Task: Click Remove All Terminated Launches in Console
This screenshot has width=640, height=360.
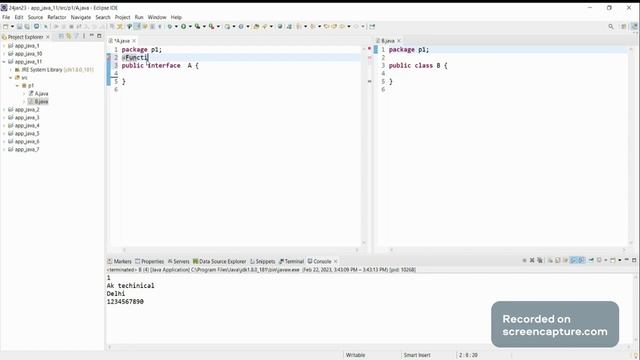Action: pos(540,260)
